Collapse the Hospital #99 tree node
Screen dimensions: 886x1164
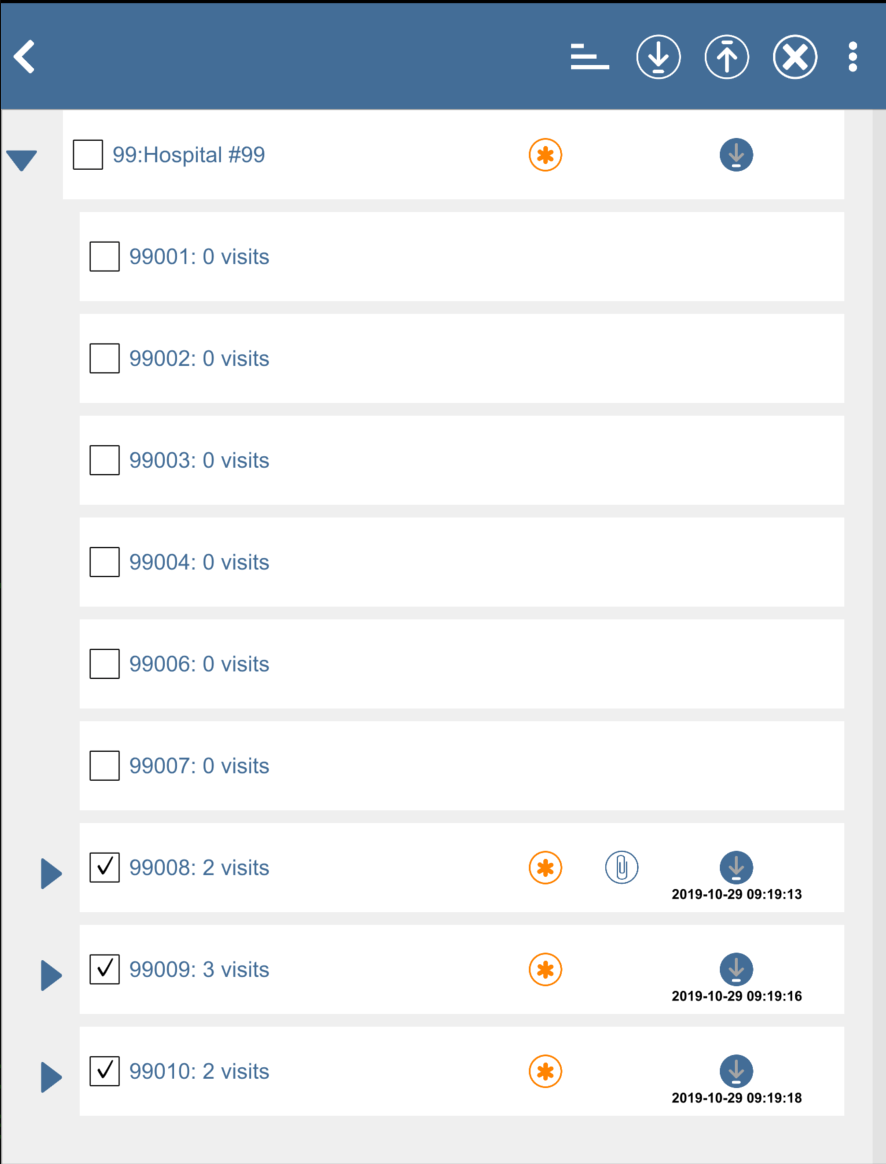click(x=22, y=160)
